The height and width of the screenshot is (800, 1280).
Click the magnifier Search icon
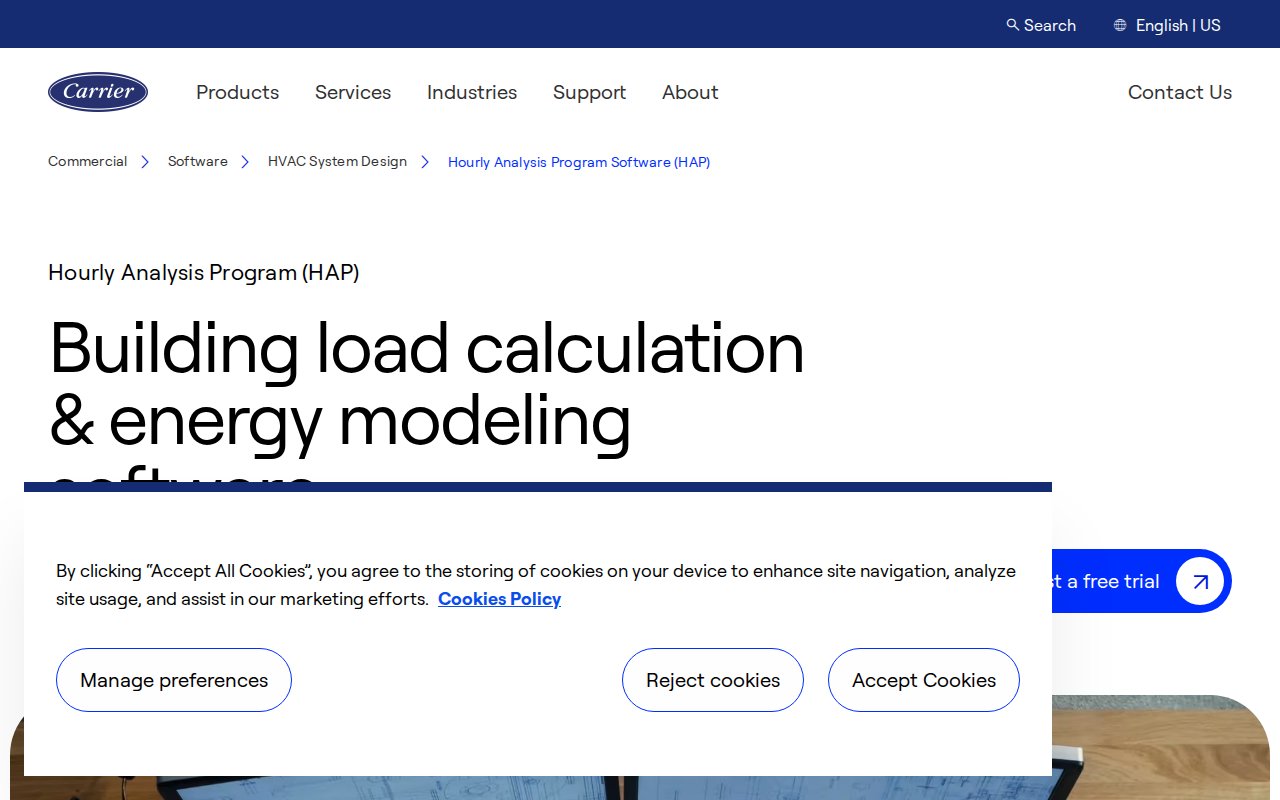(x=1012, y=25)
